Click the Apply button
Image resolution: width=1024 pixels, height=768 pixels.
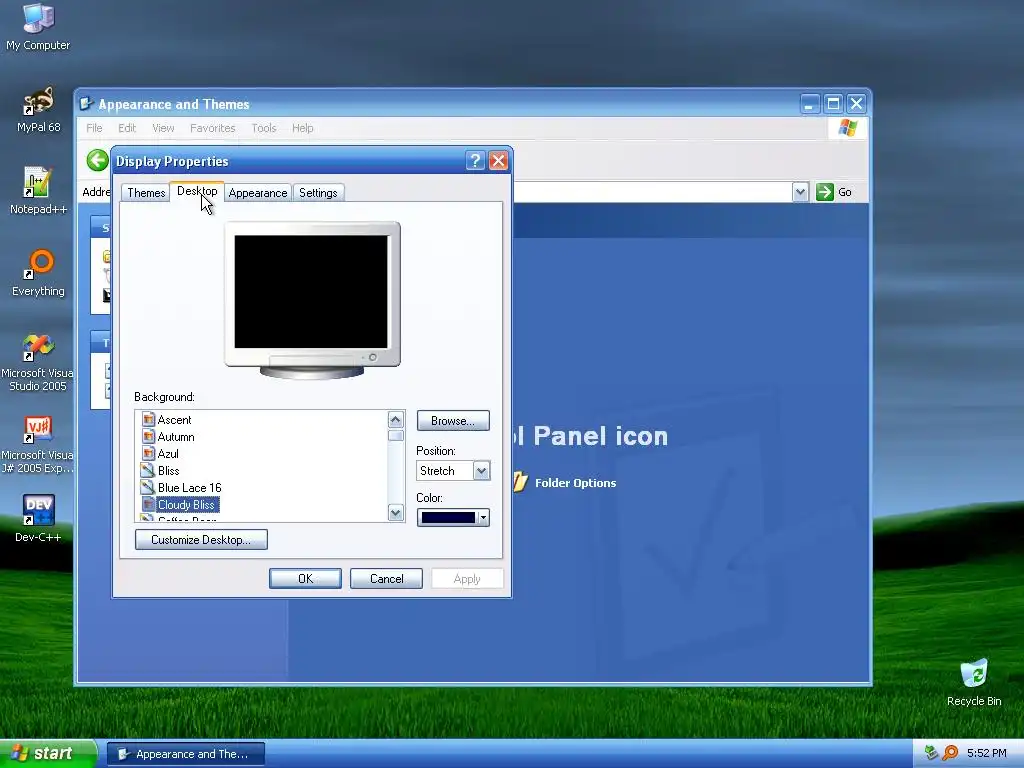pos(467,579)
